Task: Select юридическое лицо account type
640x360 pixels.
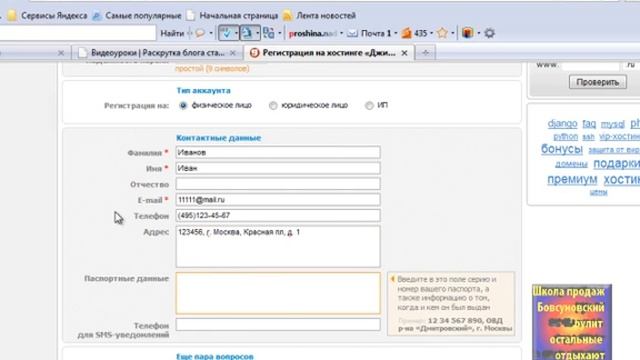Action: pos(273,106)
